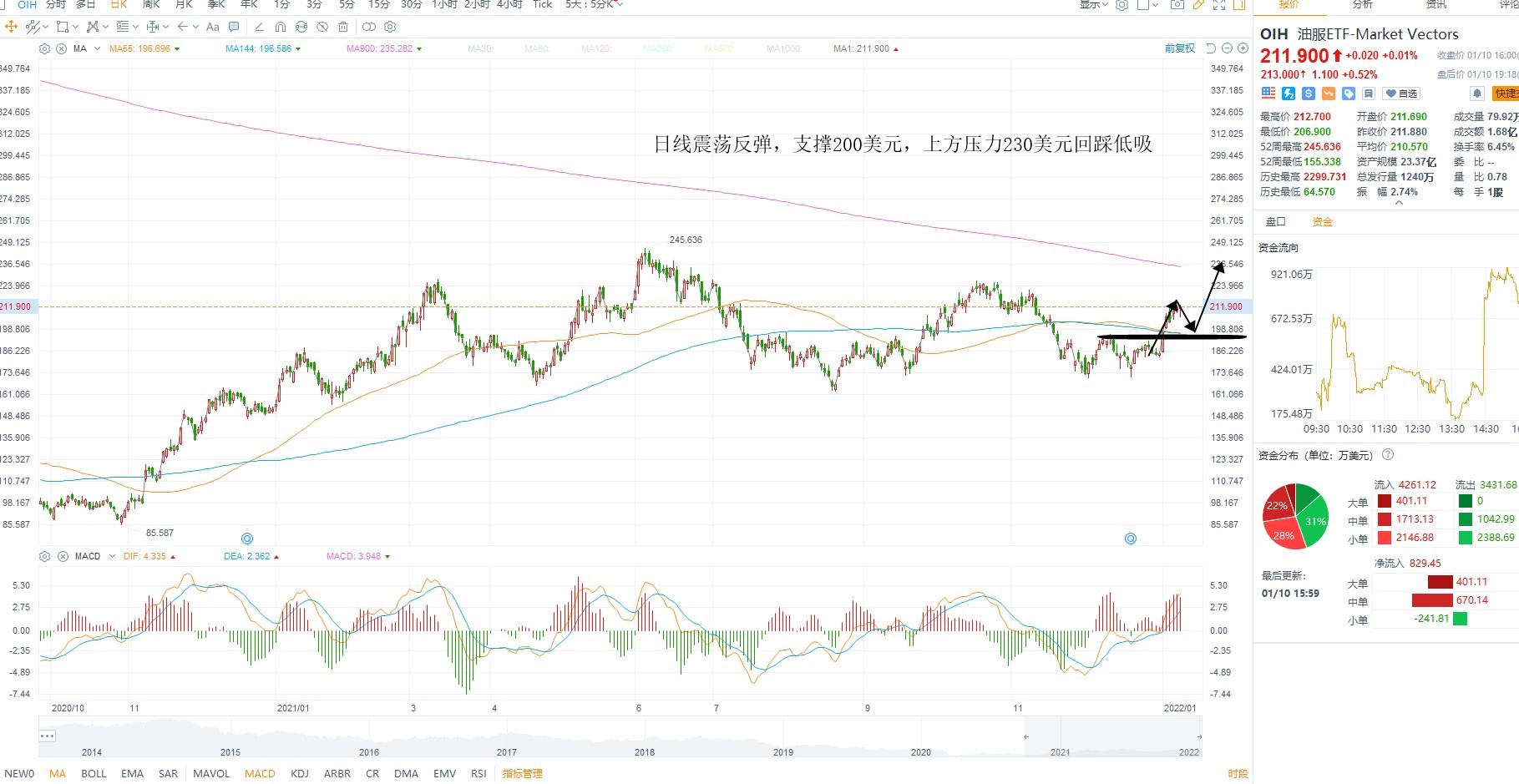Click the drawing sync icon
The width and height of the screenshot is (1519, 784).
point(301,27)
